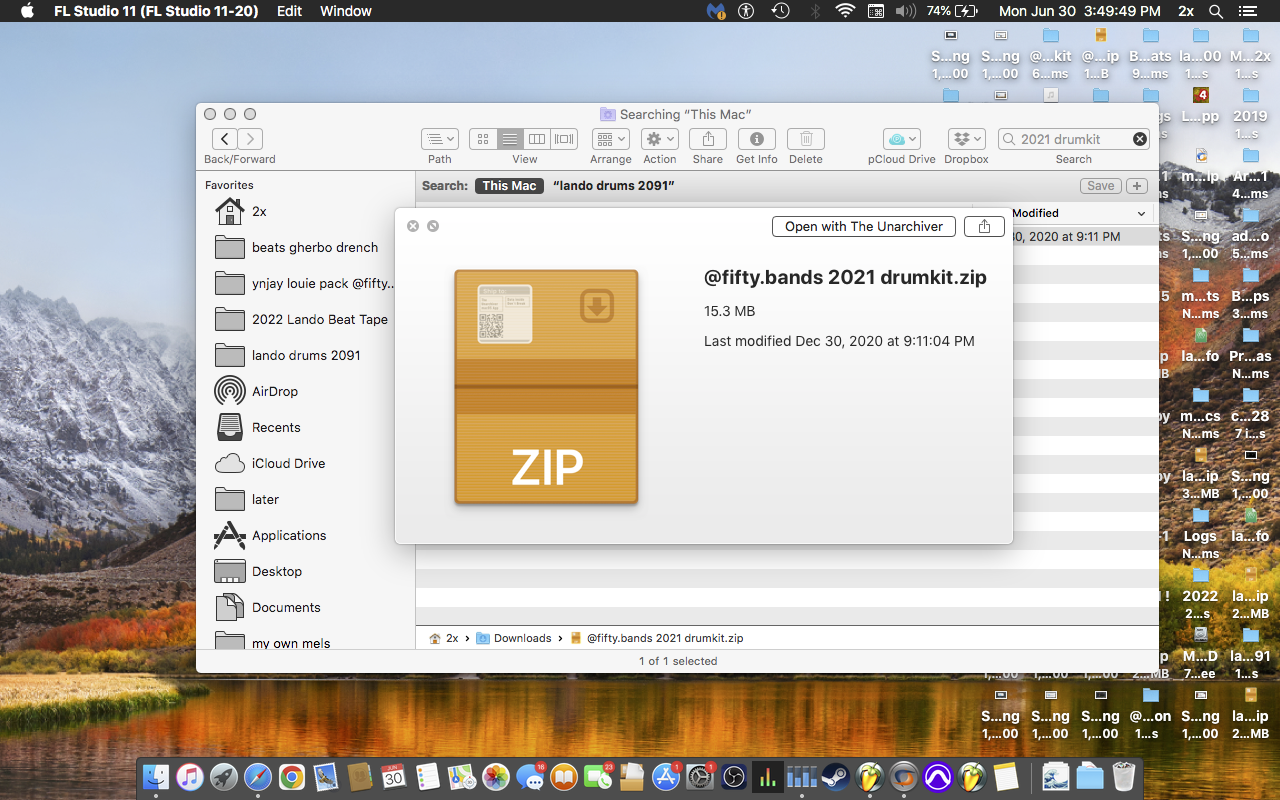Open the Arrange dropdown menu

tap(610, 139)
